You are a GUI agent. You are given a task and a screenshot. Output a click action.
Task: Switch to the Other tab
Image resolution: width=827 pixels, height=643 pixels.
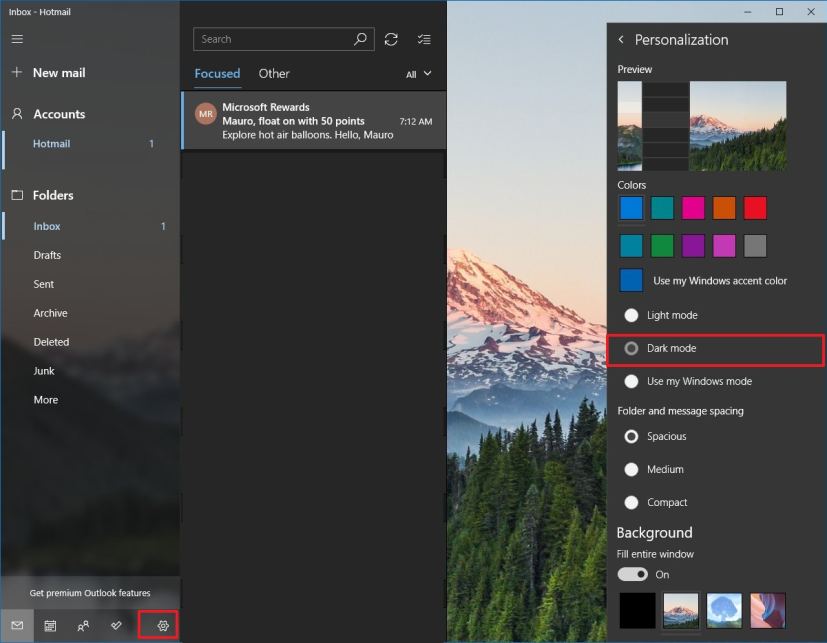[274, 73]
